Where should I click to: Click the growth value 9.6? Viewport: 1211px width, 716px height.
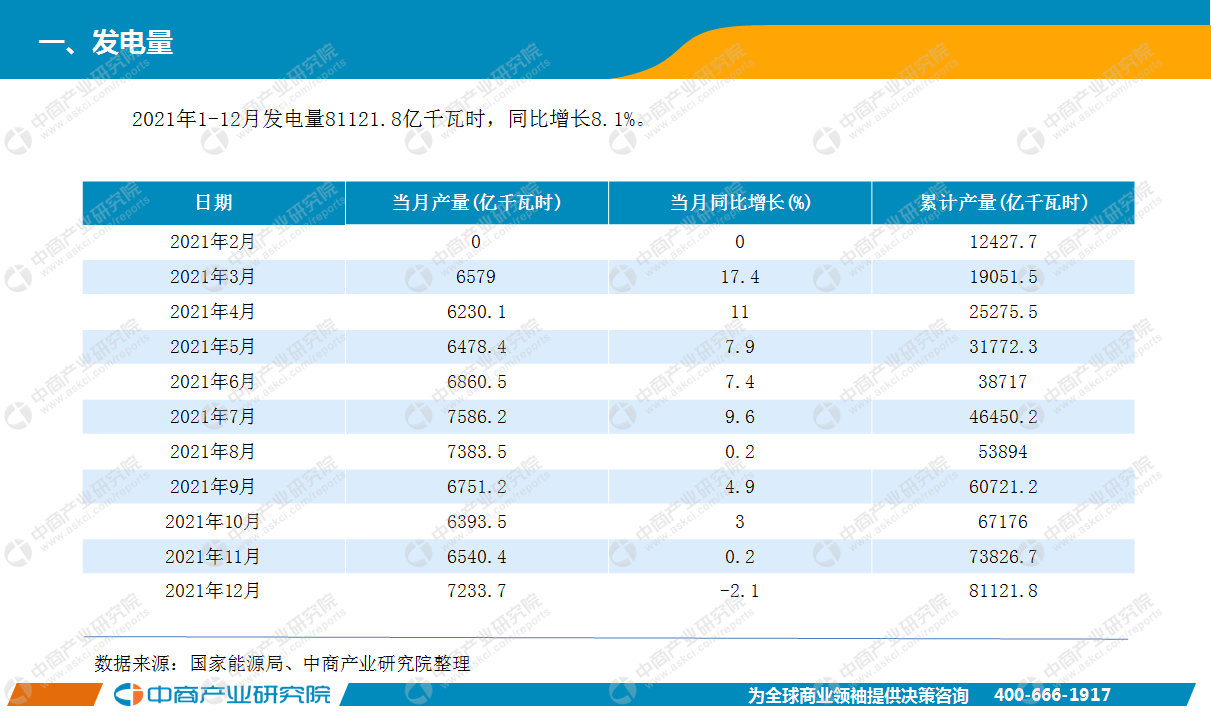tap(740, 417)
